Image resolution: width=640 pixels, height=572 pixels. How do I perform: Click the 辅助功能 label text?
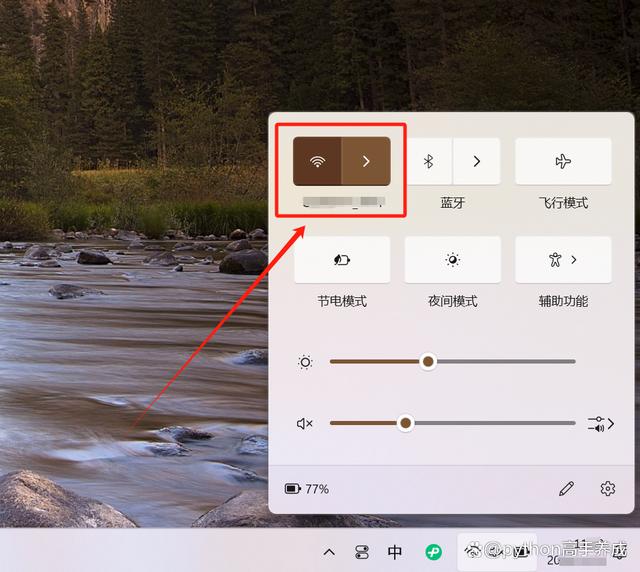(563, 301)
